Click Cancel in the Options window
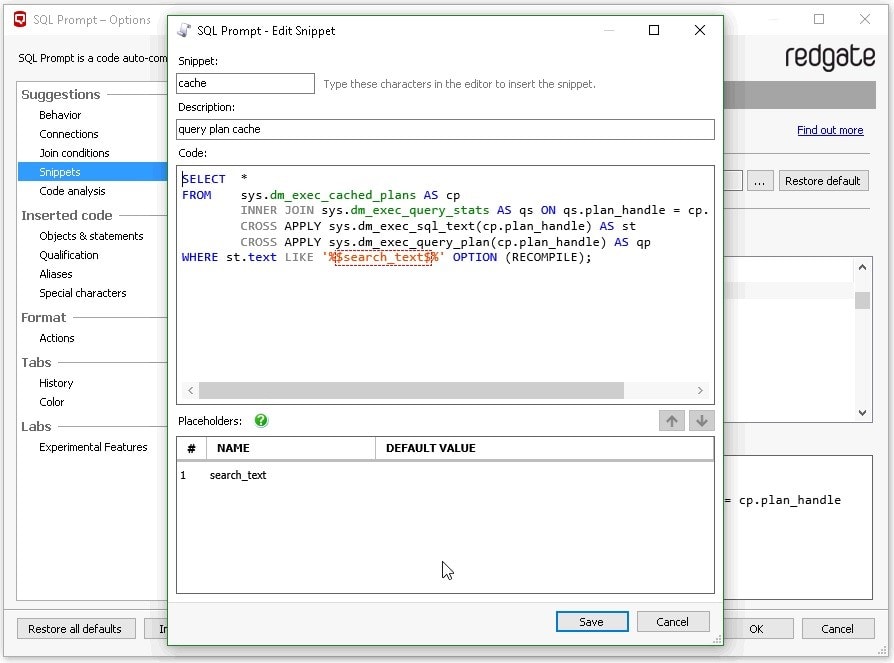Viewport: 894px width, 663px height. pyautogui.click(x=838, y=629)
